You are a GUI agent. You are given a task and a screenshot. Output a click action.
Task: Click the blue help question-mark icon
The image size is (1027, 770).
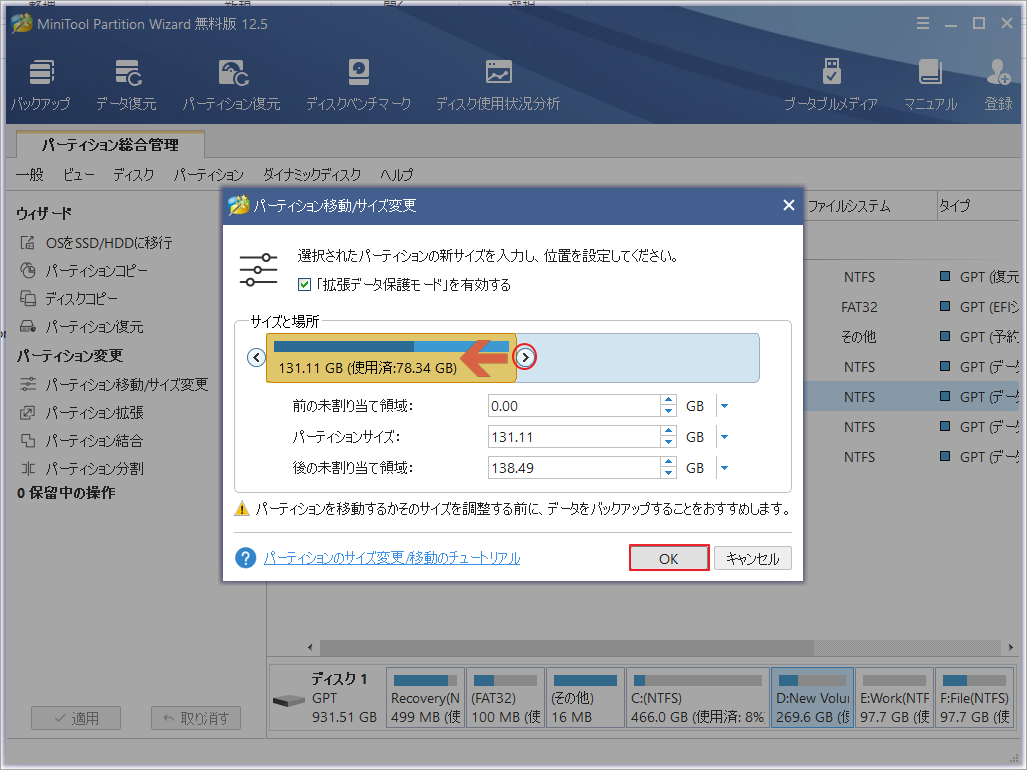246,558
